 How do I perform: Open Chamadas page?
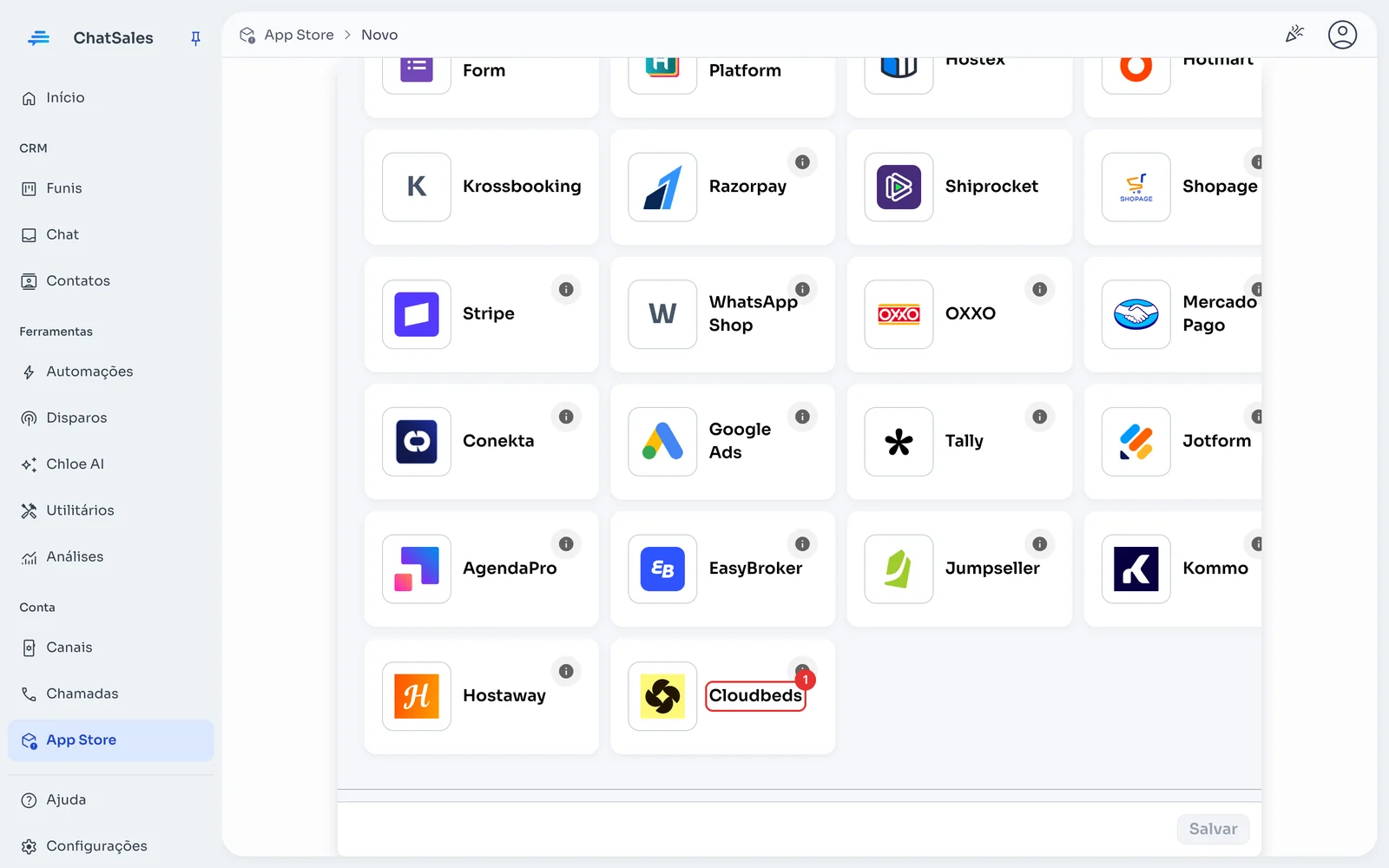pos(110,694)
